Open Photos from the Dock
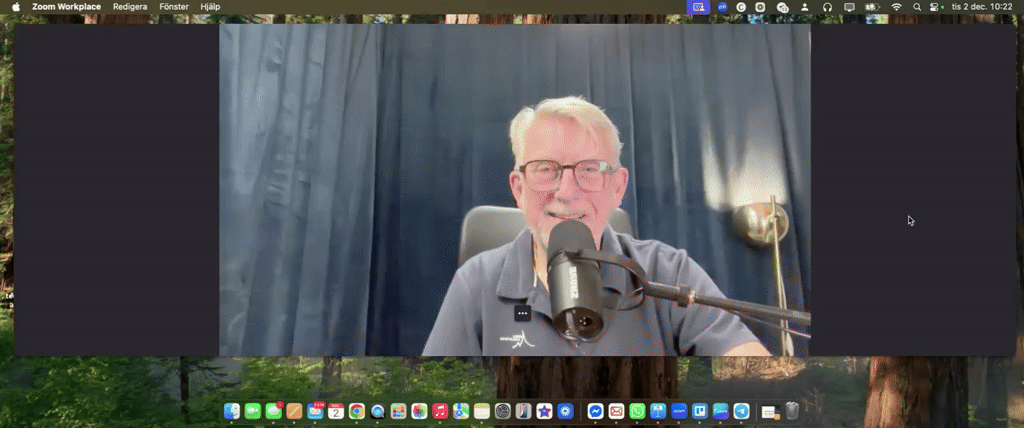The image size is (1024, 428). point(419,411)
